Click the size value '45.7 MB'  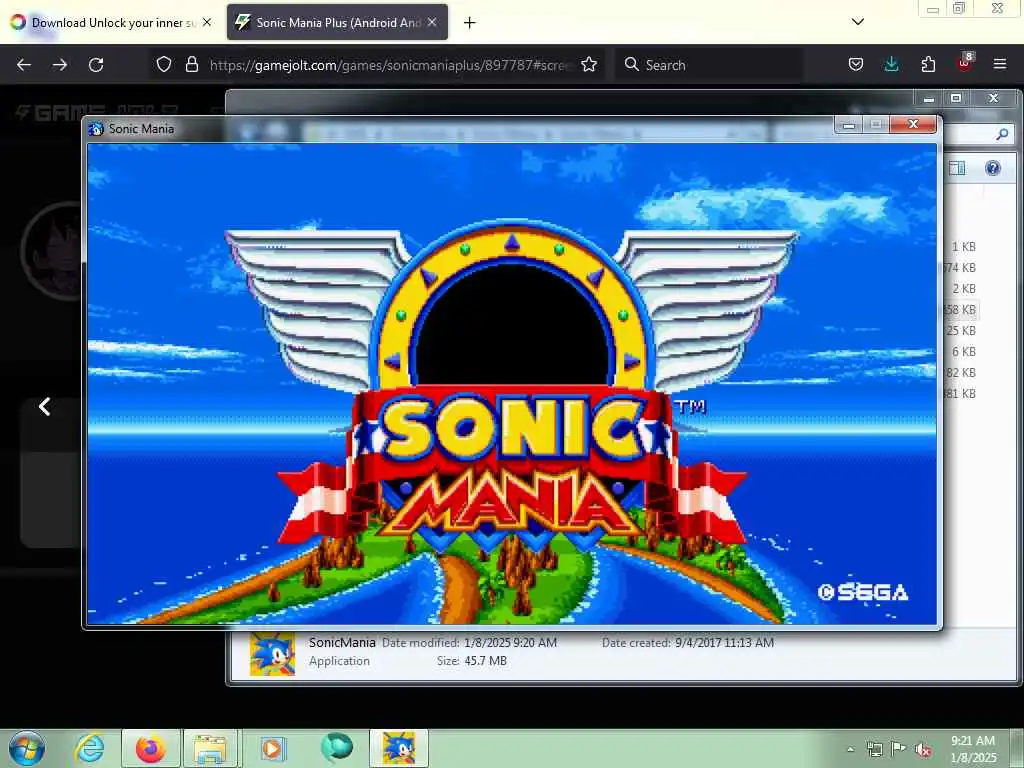pyautogui.click(x=485, y=661)
